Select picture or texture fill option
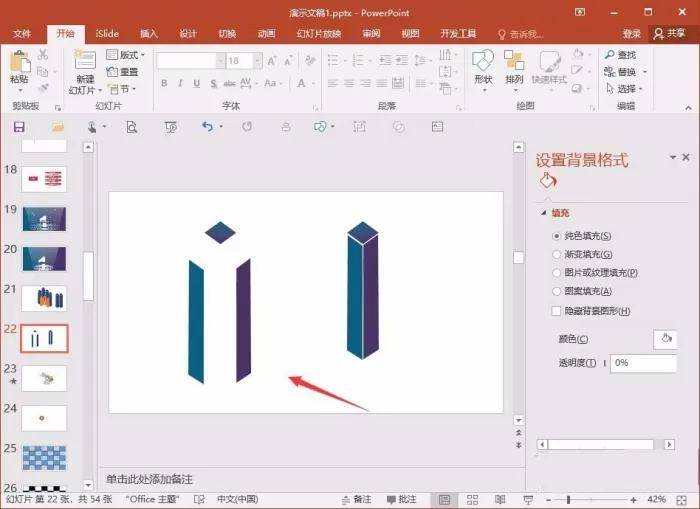Image resolution: width=700 pixels, height=509 pixels. pyautogui.click(x=601, y=273)
